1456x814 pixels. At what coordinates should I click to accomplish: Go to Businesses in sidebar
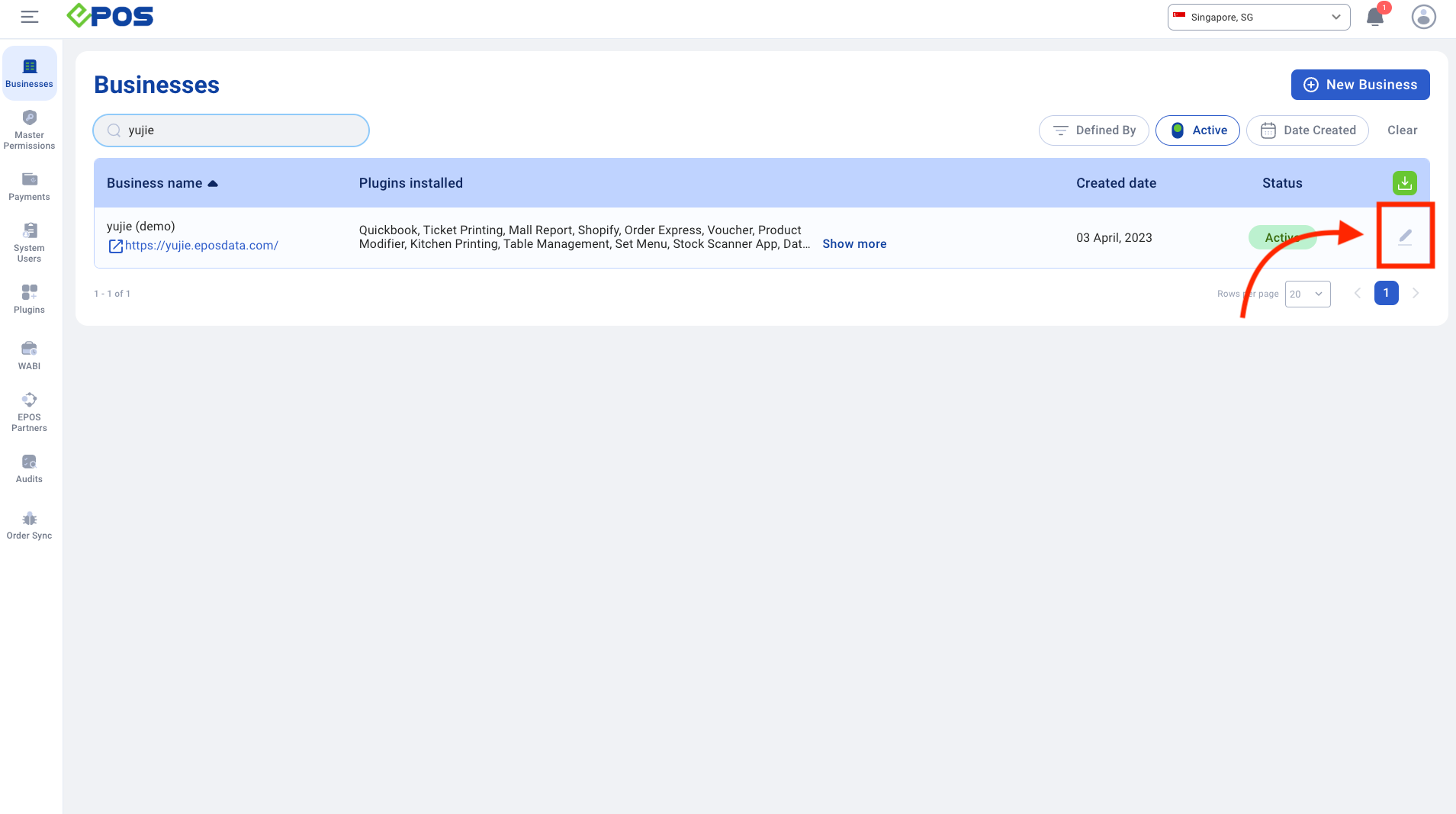tap(29, 73)
